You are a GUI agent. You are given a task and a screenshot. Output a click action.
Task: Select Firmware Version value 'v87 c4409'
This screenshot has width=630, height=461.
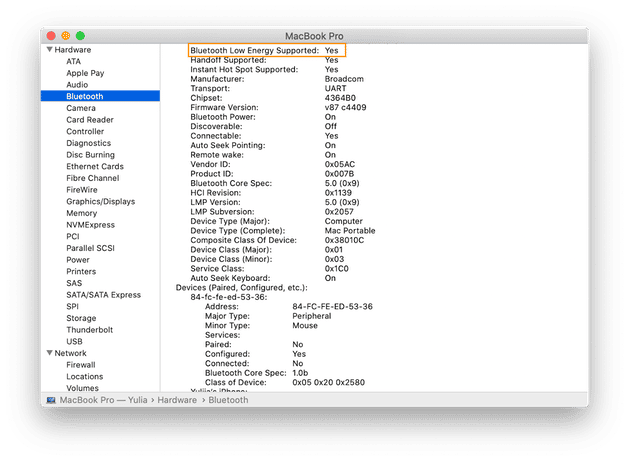click(345, 107)
